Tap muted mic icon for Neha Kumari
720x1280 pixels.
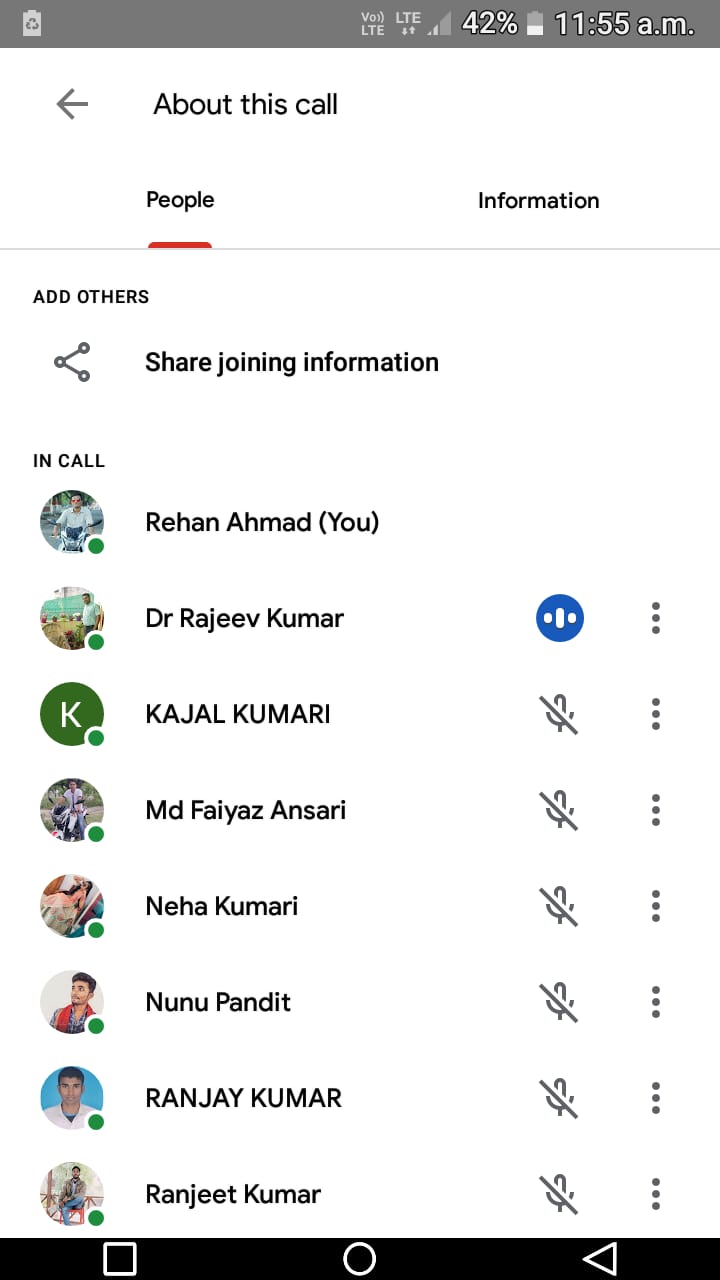[x=560, y=906]
